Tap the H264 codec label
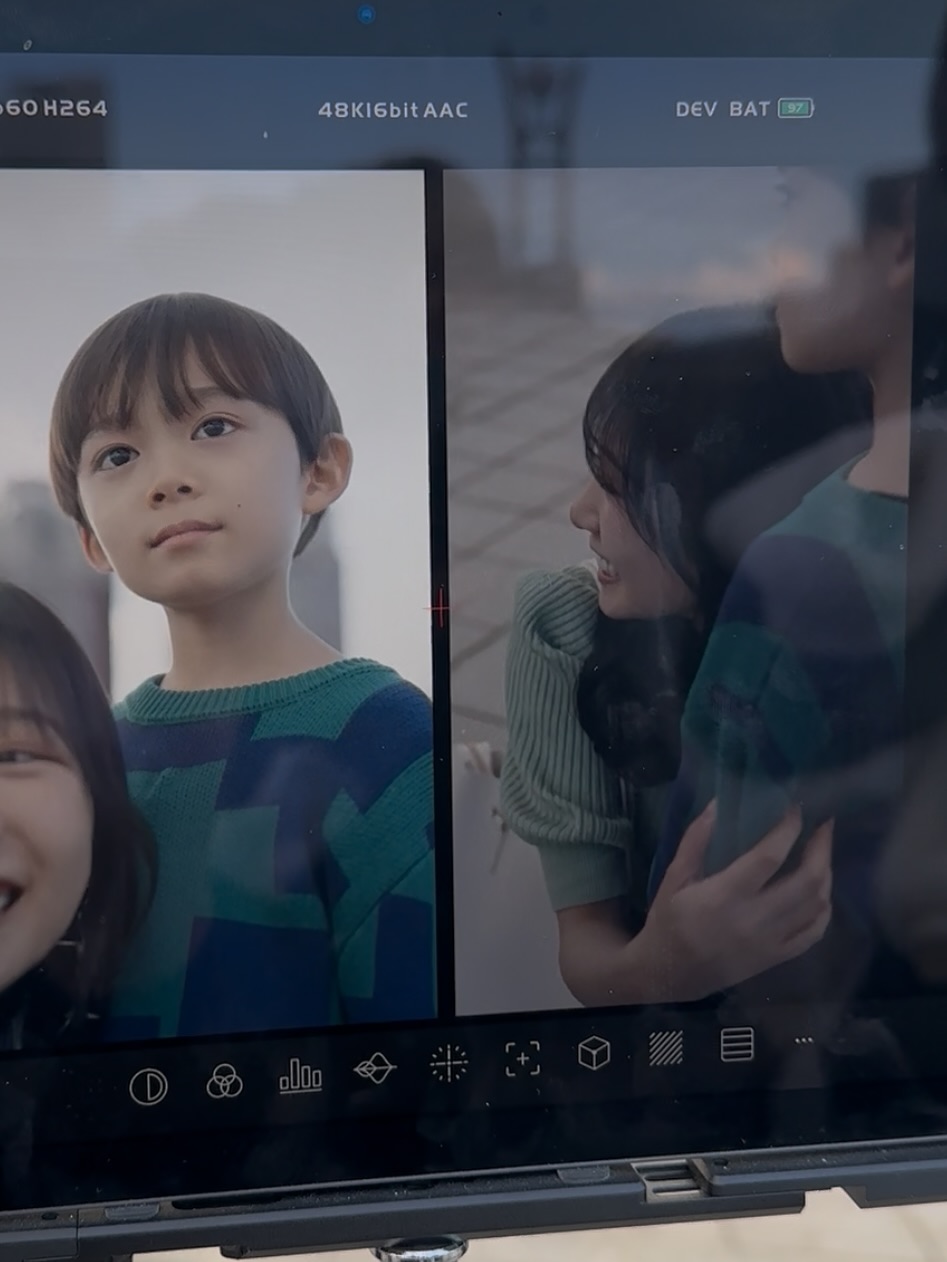947x1262 pixels. click(74, 108)
